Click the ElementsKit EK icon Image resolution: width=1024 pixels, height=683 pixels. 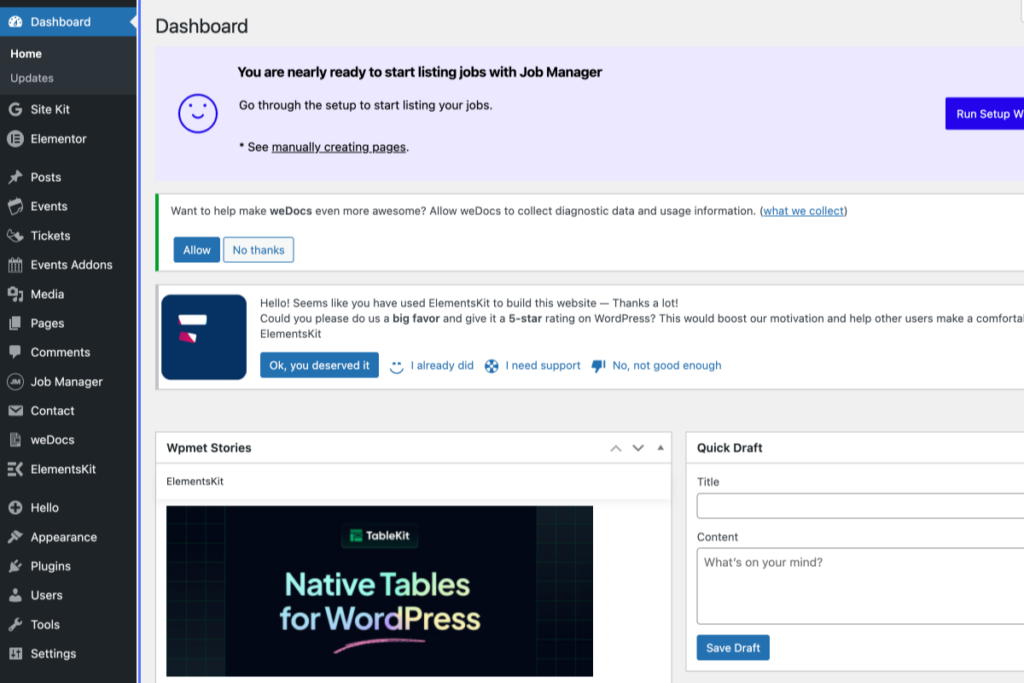point(15,469)
